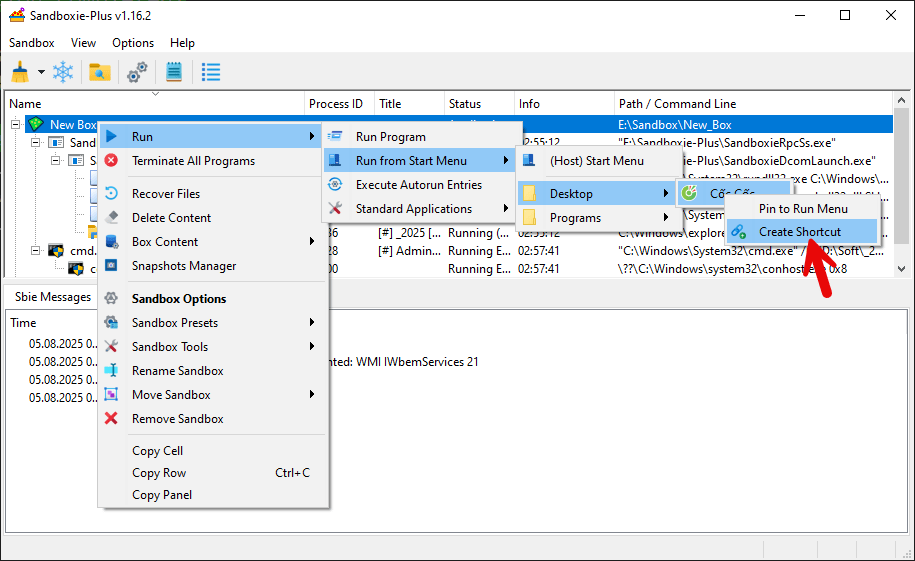Open the Move Sandbox submenu
The image size is (915, 561).
coord(210,395)
